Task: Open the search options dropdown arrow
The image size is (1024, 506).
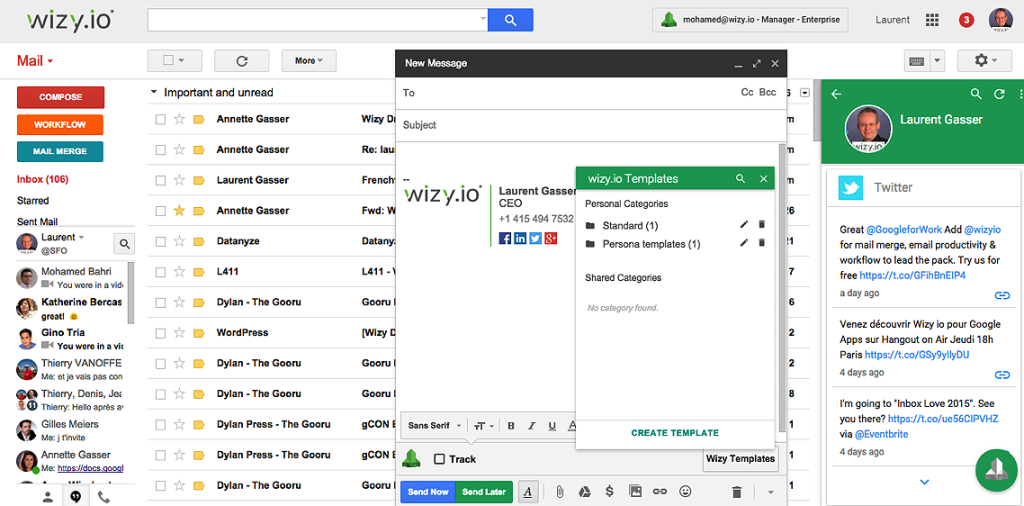Action: 483,20
